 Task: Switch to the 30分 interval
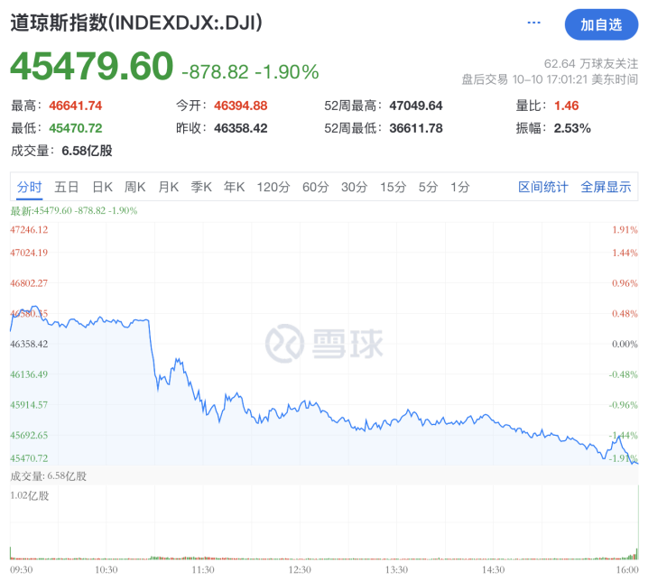tap(354, 187)
